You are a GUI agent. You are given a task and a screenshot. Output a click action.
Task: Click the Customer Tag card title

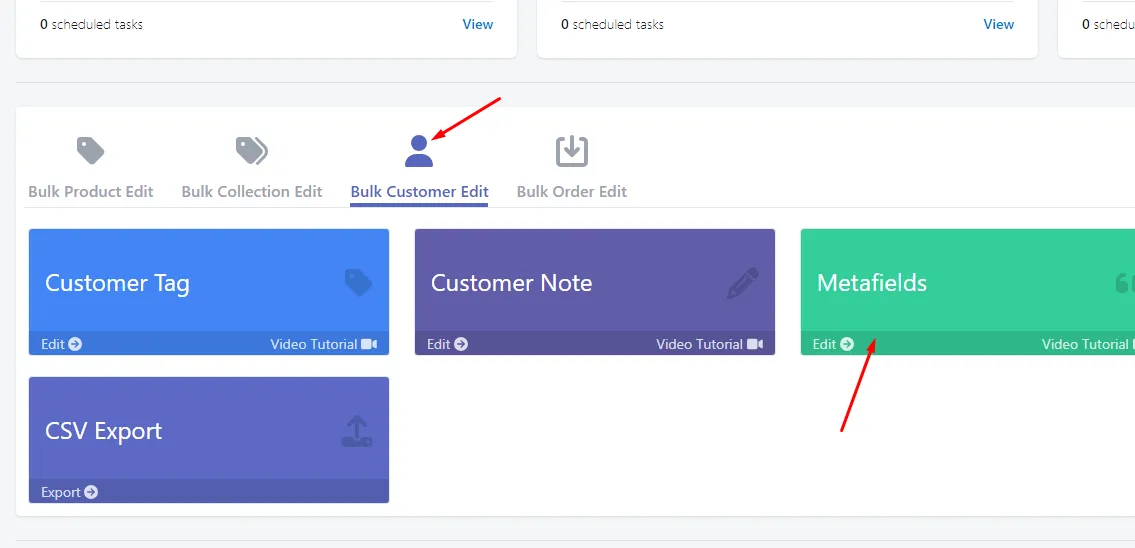117,282
